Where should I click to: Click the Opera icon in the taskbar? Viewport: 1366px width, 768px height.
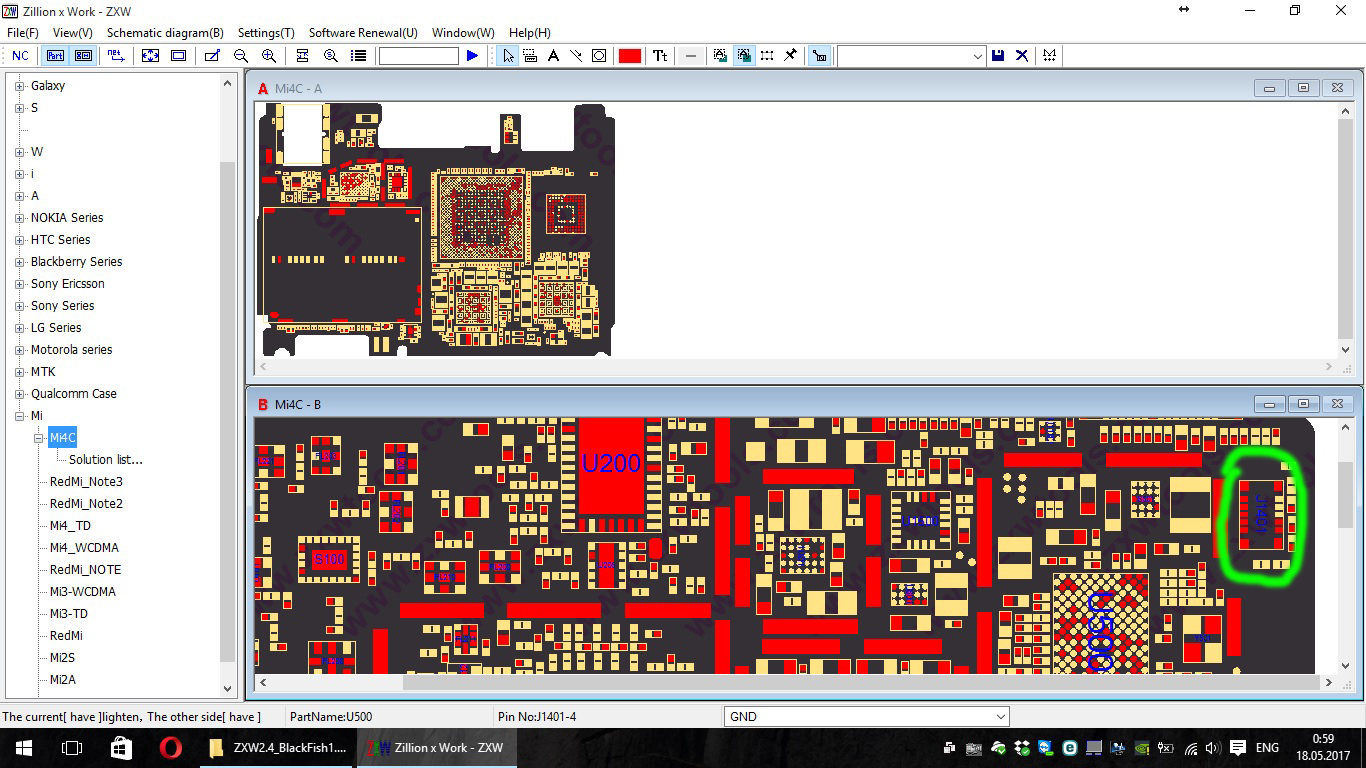tap(170, 748)
